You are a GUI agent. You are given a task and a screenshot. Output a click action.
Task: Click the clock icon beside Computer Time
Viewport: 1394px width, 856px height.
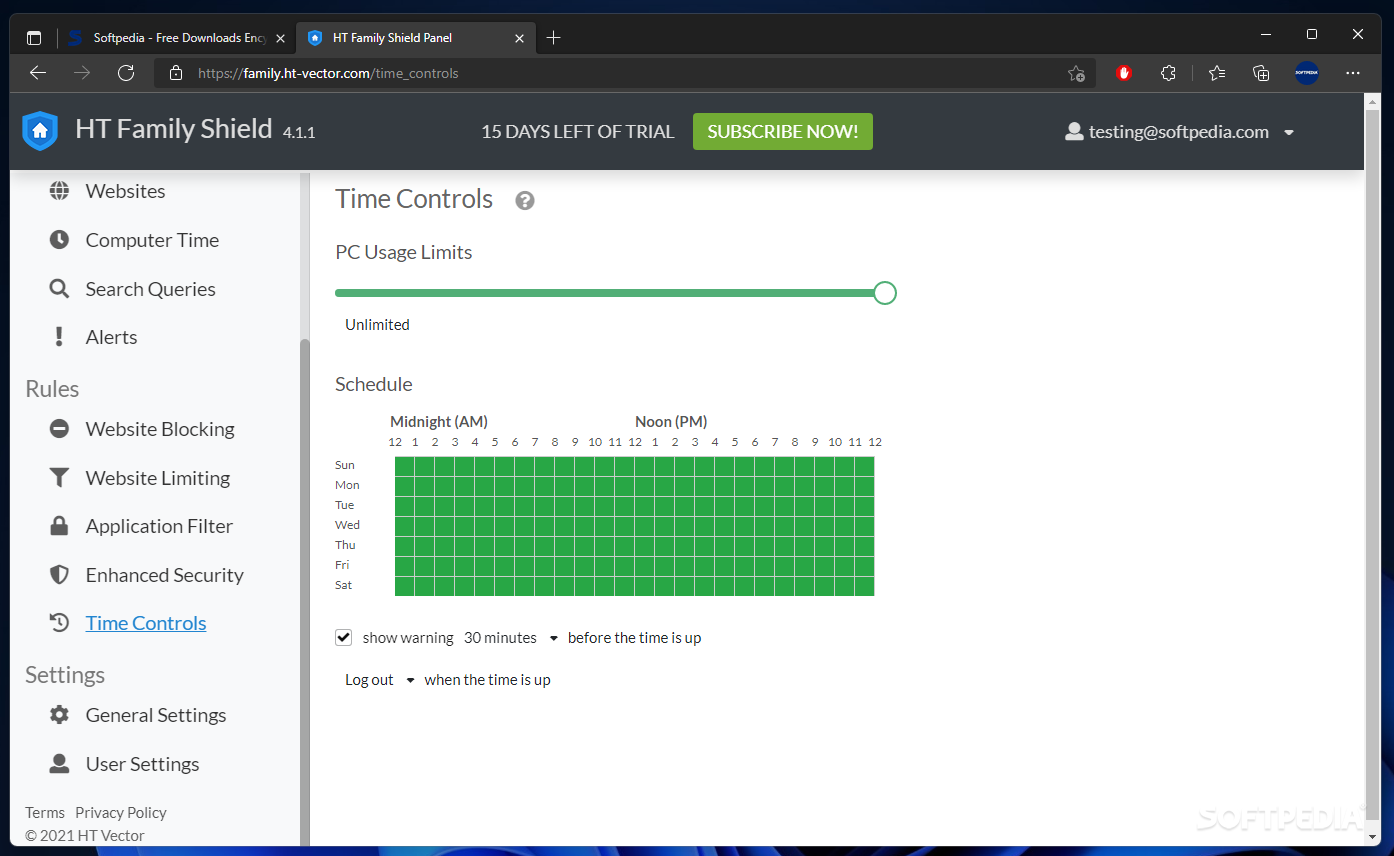(x=60, y=240)
